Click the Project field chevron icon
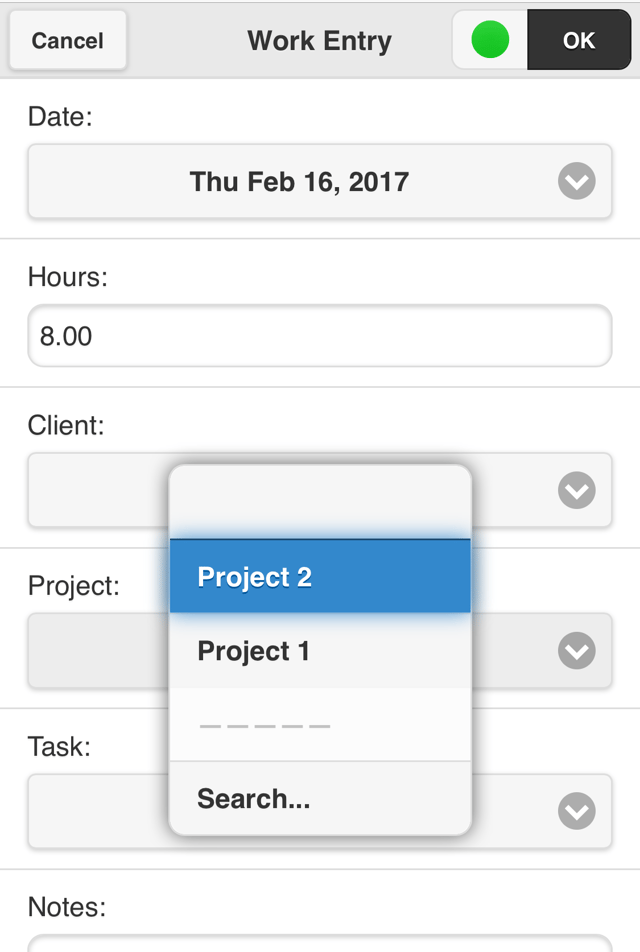Screen dimensions: 640x952 (x=576, y=651)
